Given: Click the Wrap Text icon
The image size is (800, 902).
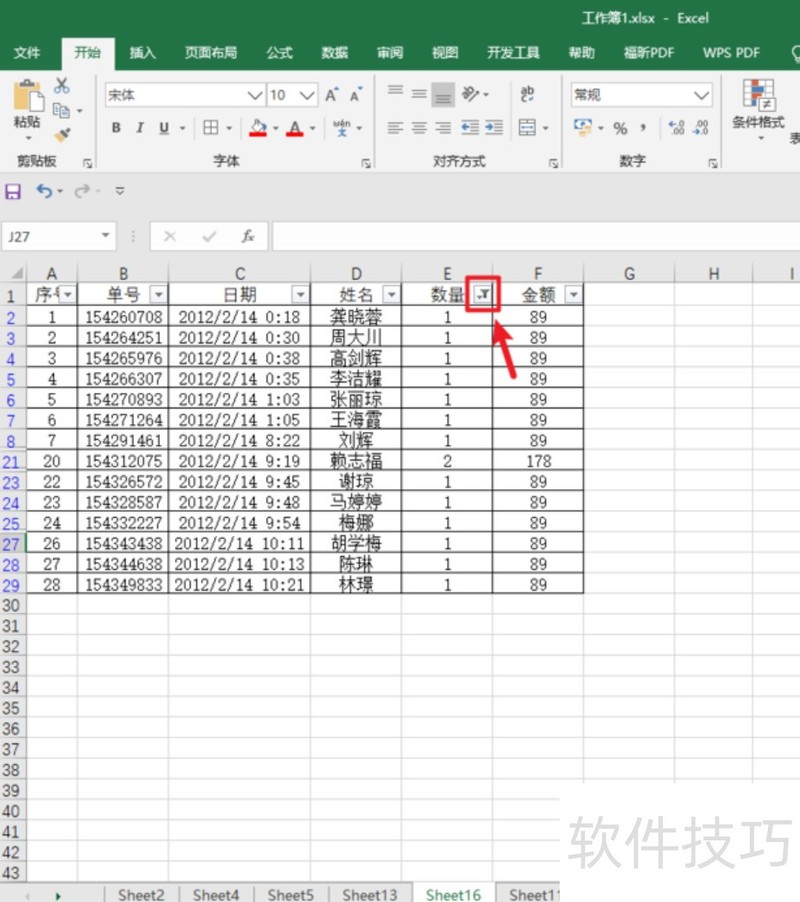Looking at the screenshot, I should tap(527, 94).
